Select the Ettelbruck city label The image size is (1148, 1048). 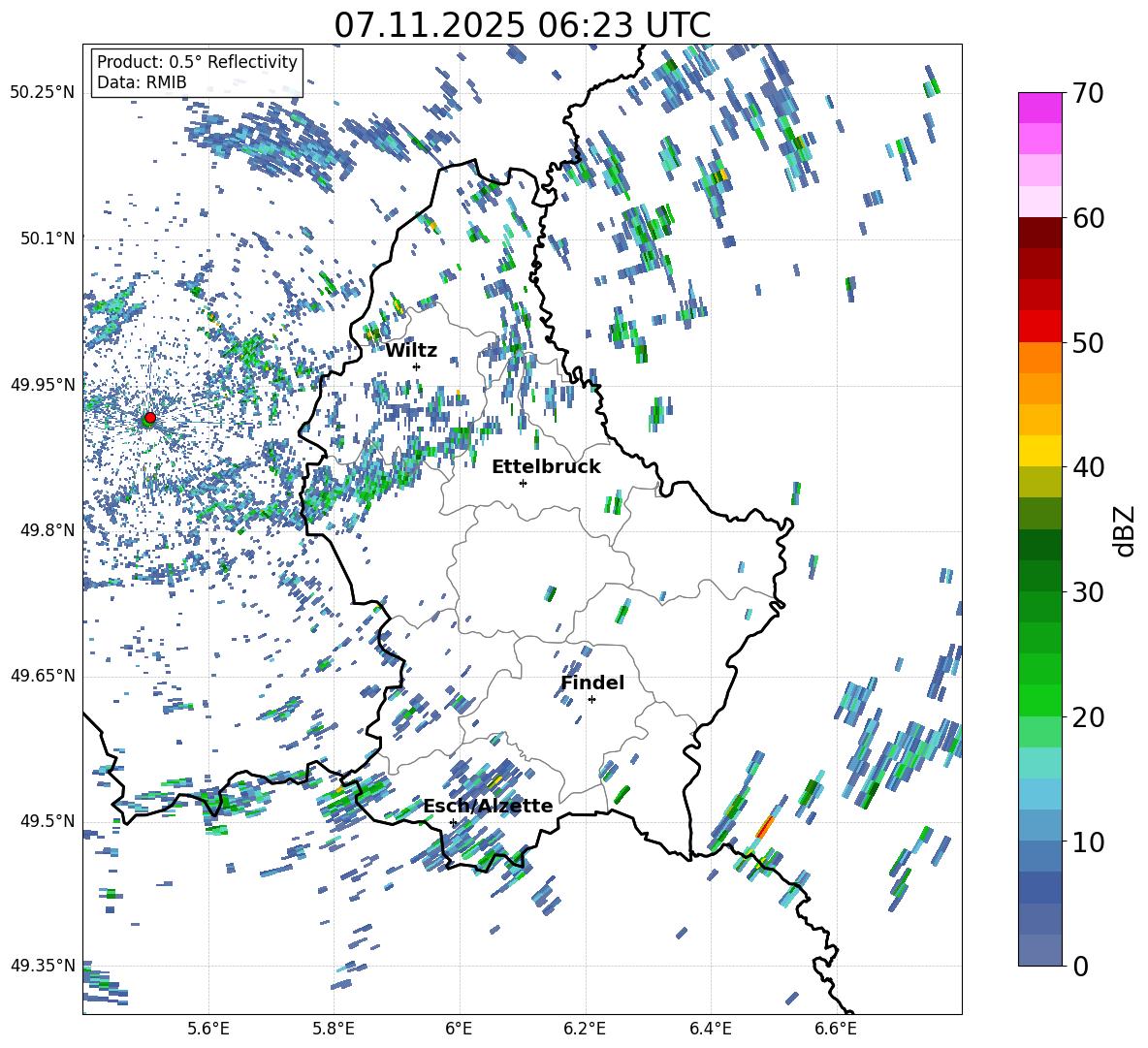(x=546, y=466)
